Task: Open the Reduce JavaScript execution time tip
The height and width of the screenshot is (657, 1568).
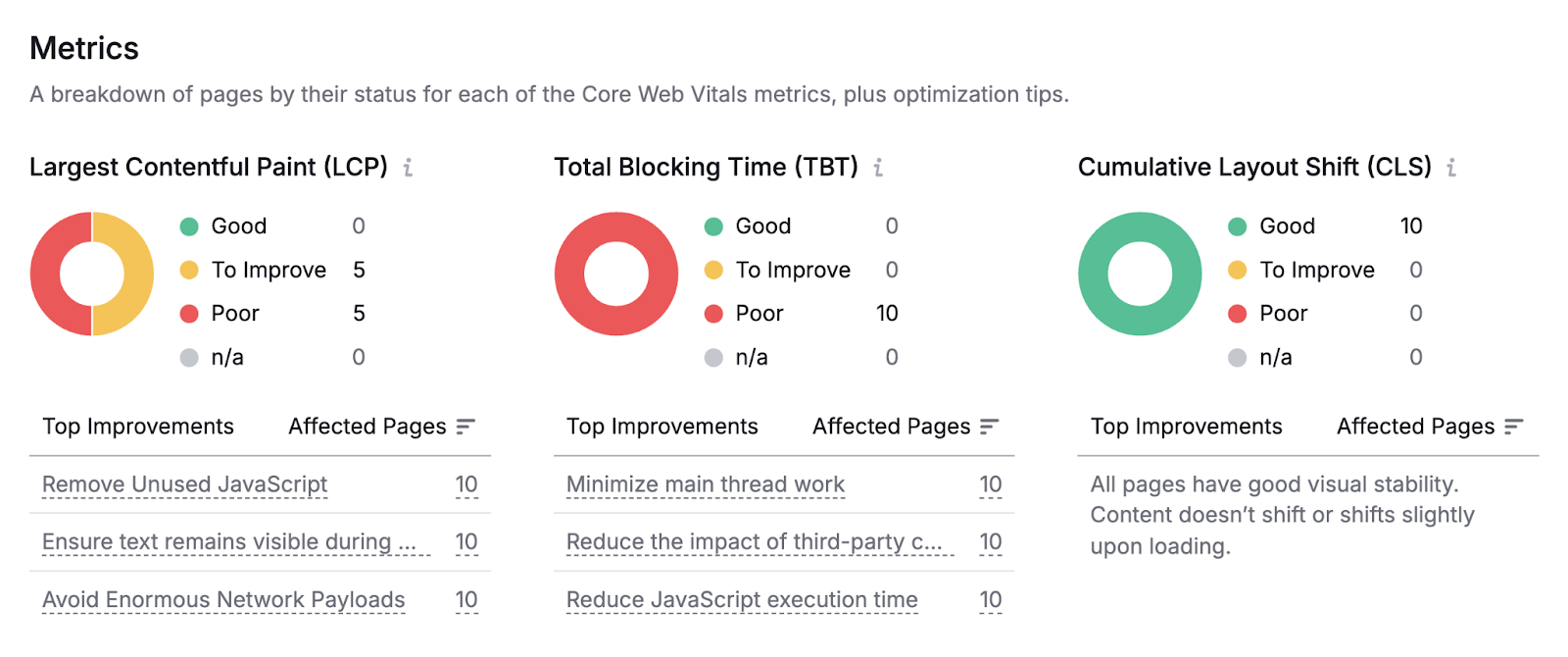Action: click(x=741, y=599)
